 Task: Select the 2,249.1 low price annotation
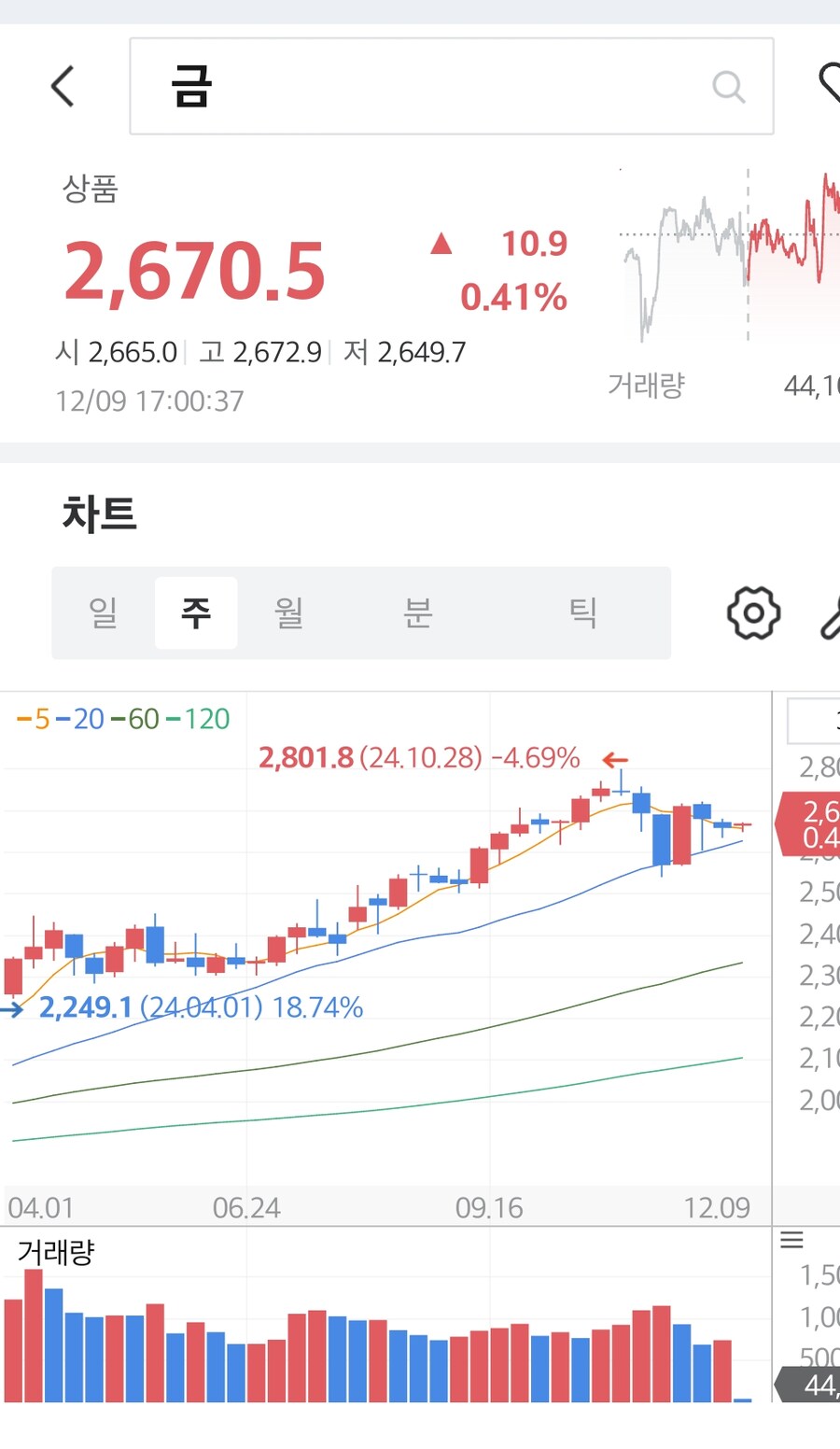coord(84,1008)
